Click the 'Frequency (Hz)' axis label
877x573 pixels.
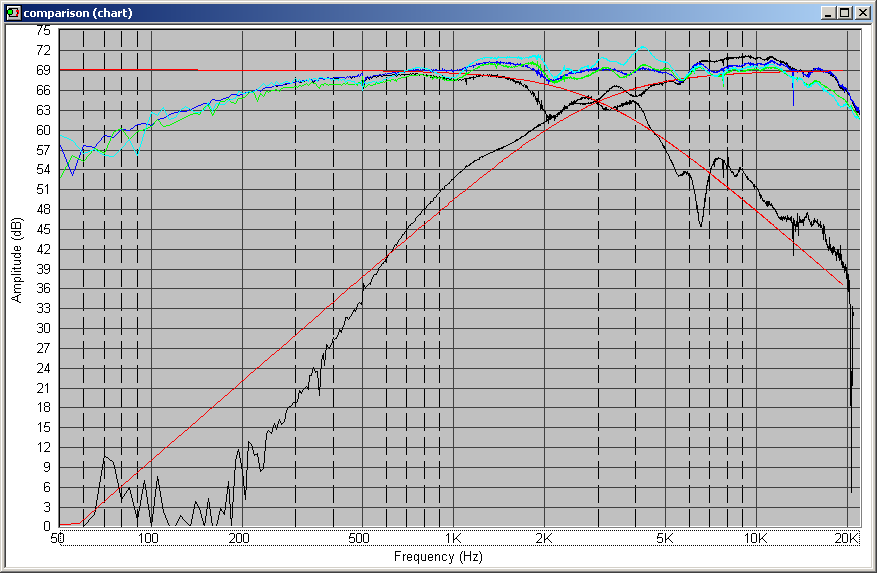(x=438, y=556)
